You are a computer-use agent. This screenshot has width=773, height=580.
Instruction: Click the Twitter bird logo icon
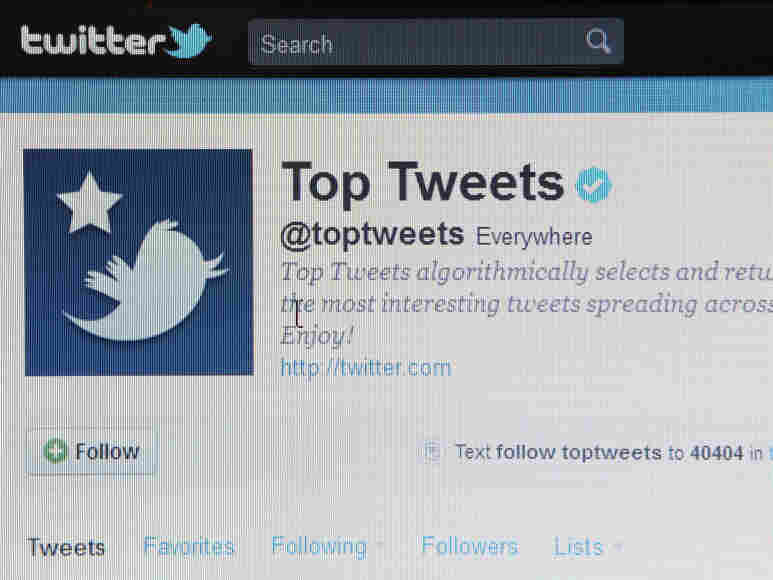tap(190, 40)
